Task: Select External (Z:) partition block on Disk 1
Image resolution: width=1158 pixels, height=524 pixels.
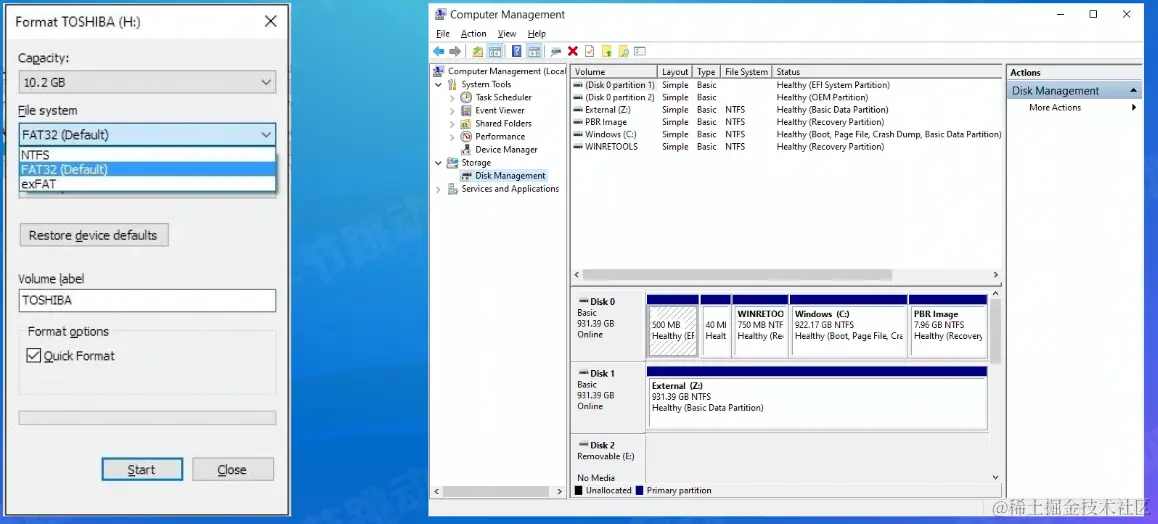Action: (817, 397)
